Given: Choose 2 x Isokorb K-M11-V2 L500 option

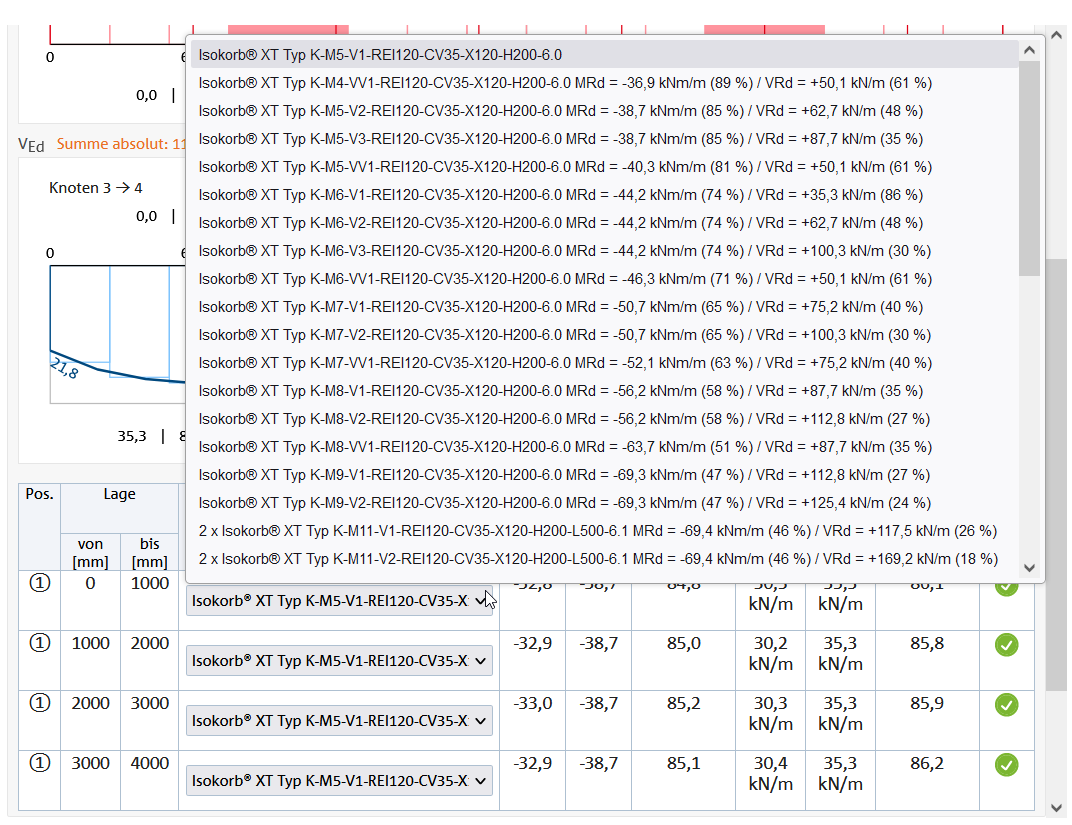Looking at the screenshot, I should (x=604, y=559).
